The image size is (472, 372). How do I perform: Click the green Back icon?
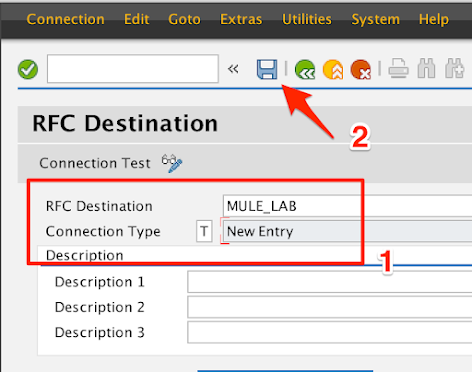click(x=305, y=69)
